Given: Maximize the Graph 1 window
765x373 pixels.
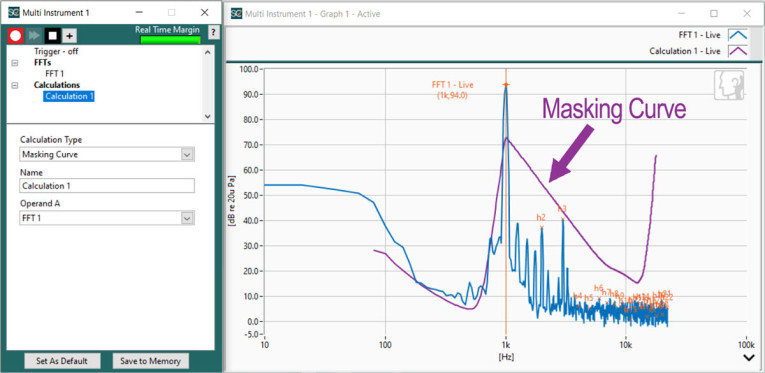Looking at the screenshot, I should tap(714, 13).
